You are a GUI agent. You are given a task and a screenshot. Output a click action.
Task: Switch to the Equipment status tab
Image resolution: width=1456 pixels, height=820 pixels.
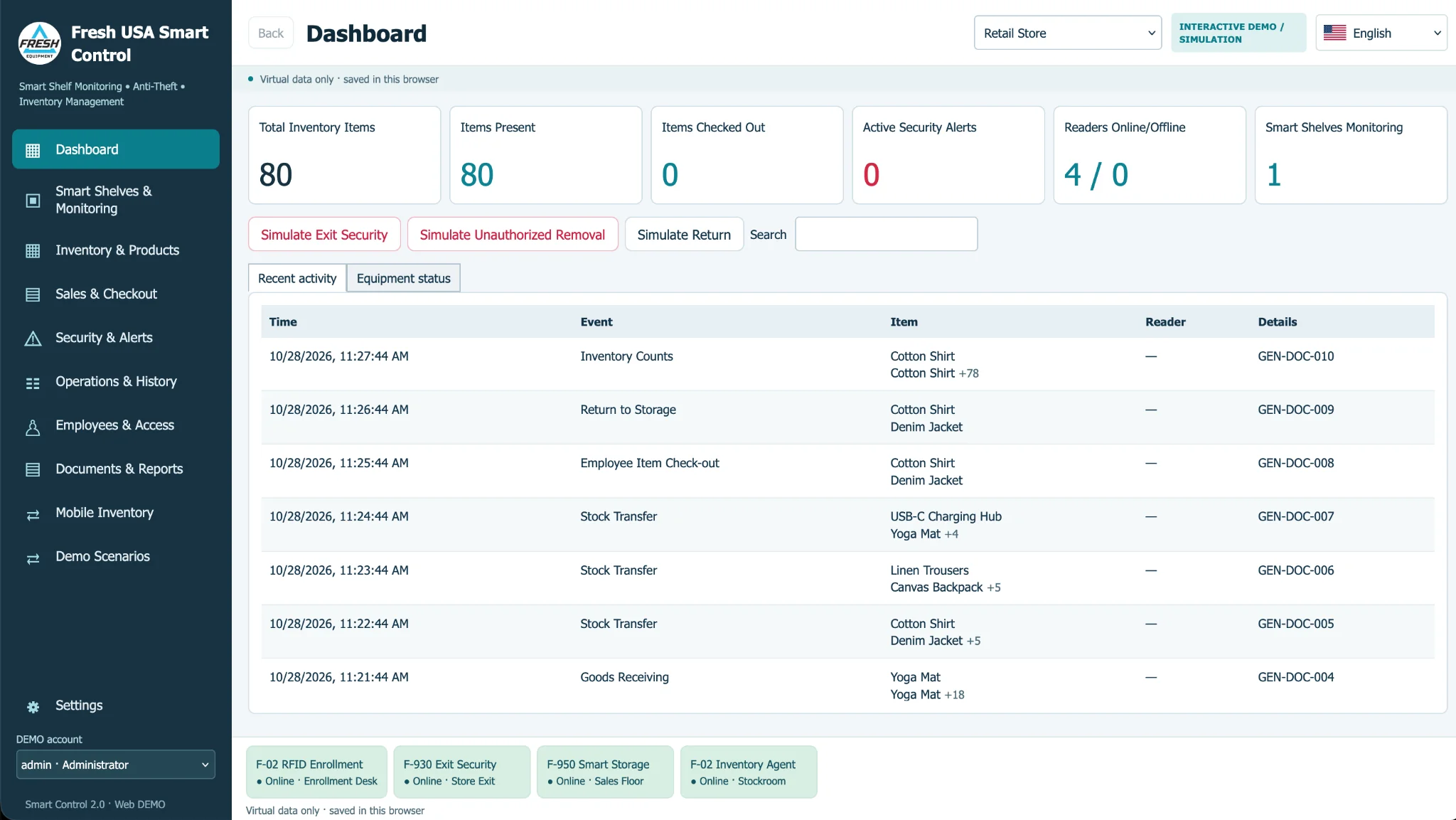tap(403, 278)
